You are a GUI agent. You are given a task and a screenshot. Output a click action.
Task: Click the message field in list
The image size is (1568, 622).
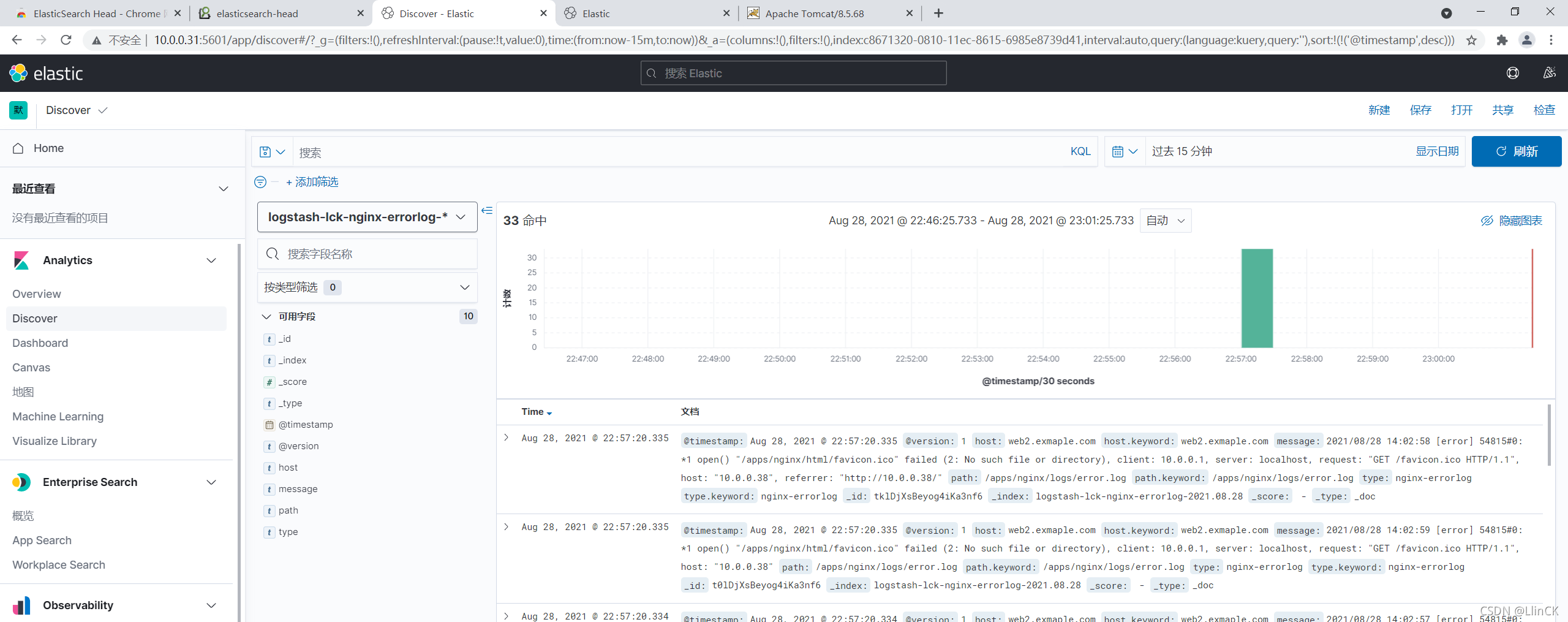pyautogui.click(x=298, y=489)
